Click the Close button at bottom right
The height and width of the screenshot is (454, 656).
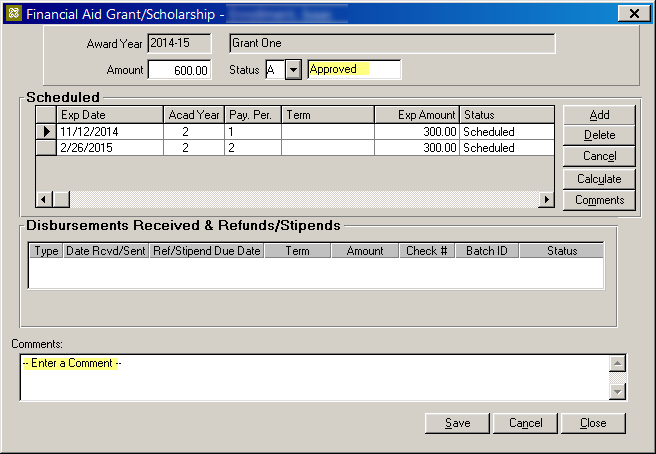tap(593, 423)
